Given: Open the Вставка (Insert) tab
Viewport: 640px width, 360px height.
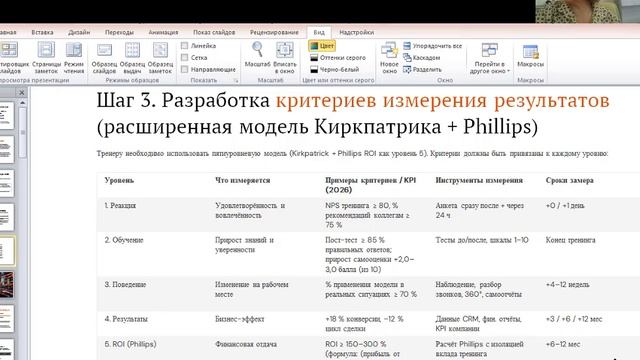Looking at the screenshot, I should pyautogui.click(x=42, y=32).
